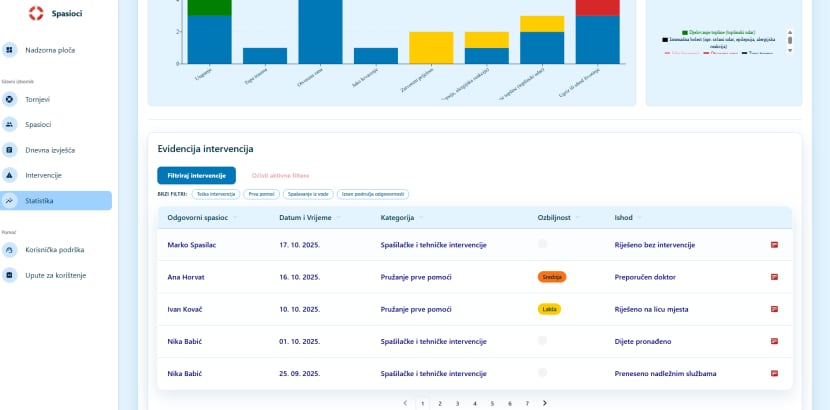Expand the Kategorija column sort arrow

(420, 218)
